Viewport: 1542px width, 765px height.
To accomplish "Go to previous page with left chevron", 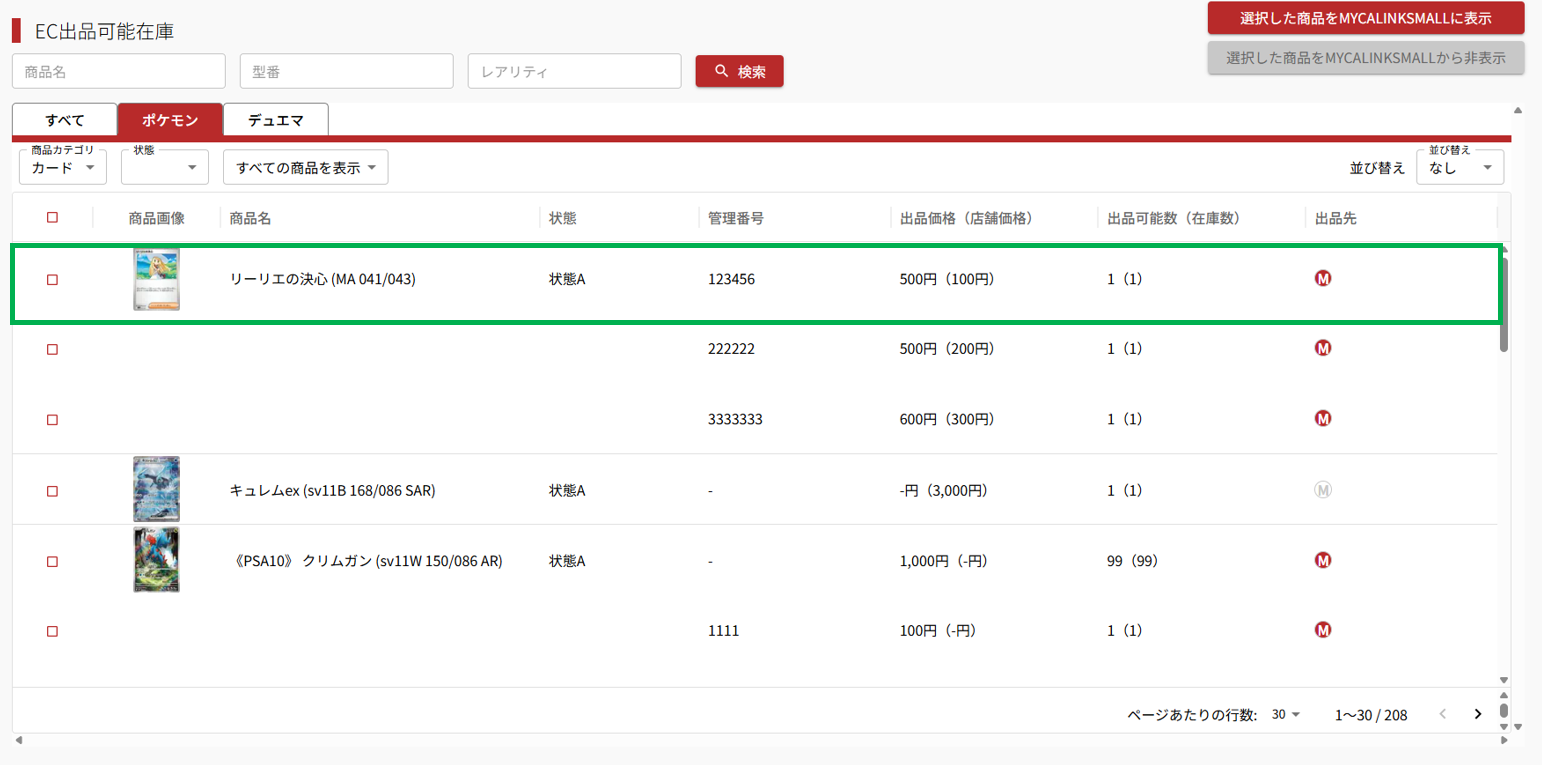I will [1442, 714].
